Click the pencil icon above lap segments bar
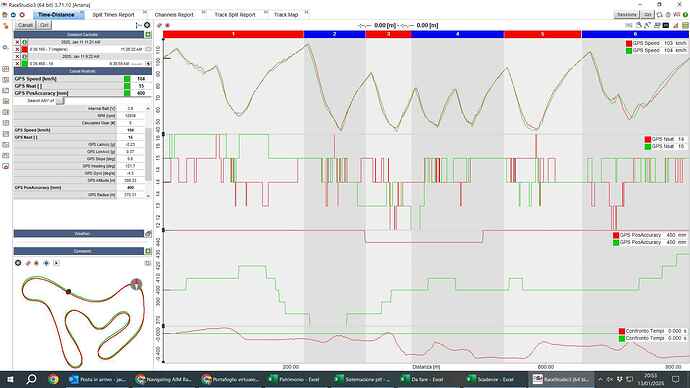Image resolution: width=690 pixels, height=388 pixels. pos(159,26)
